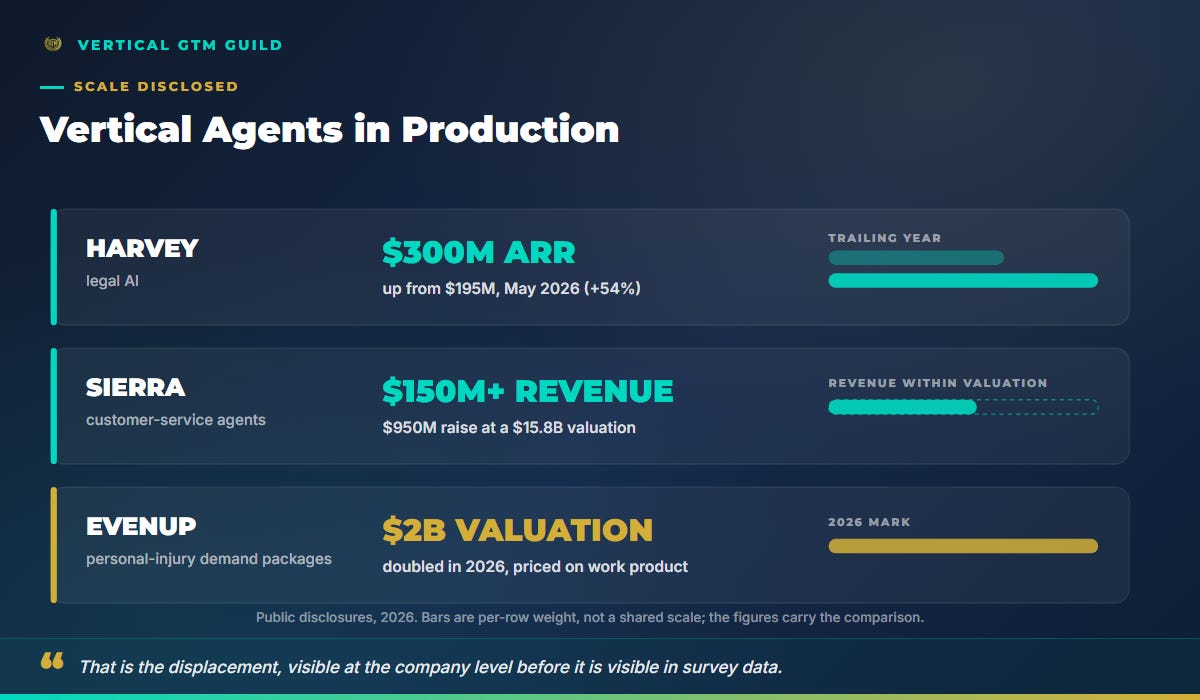Click the 'HARVEY' company name
The width and height of the screenshot is (1200, 700).
click(142, 249)
